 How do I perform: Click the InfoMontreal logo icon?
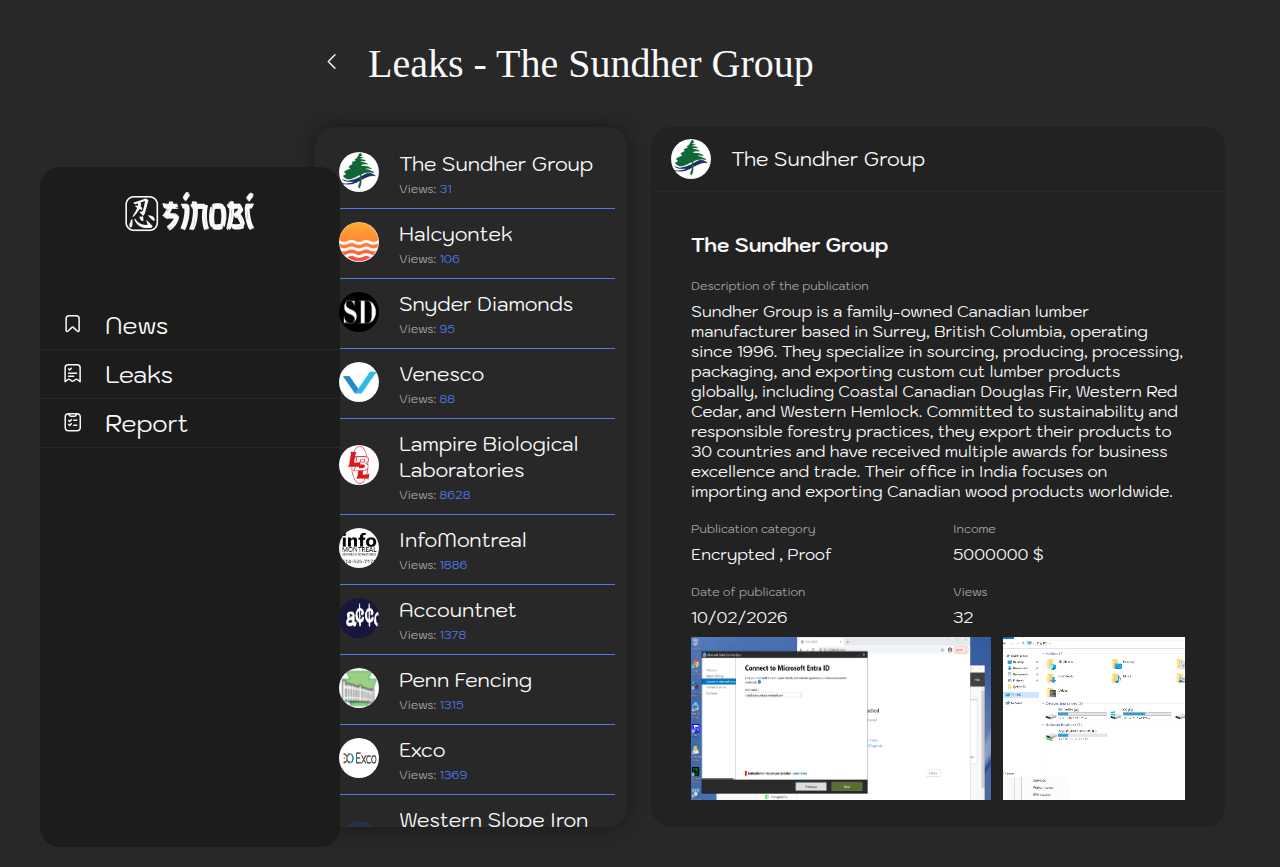tap(359, 548)
